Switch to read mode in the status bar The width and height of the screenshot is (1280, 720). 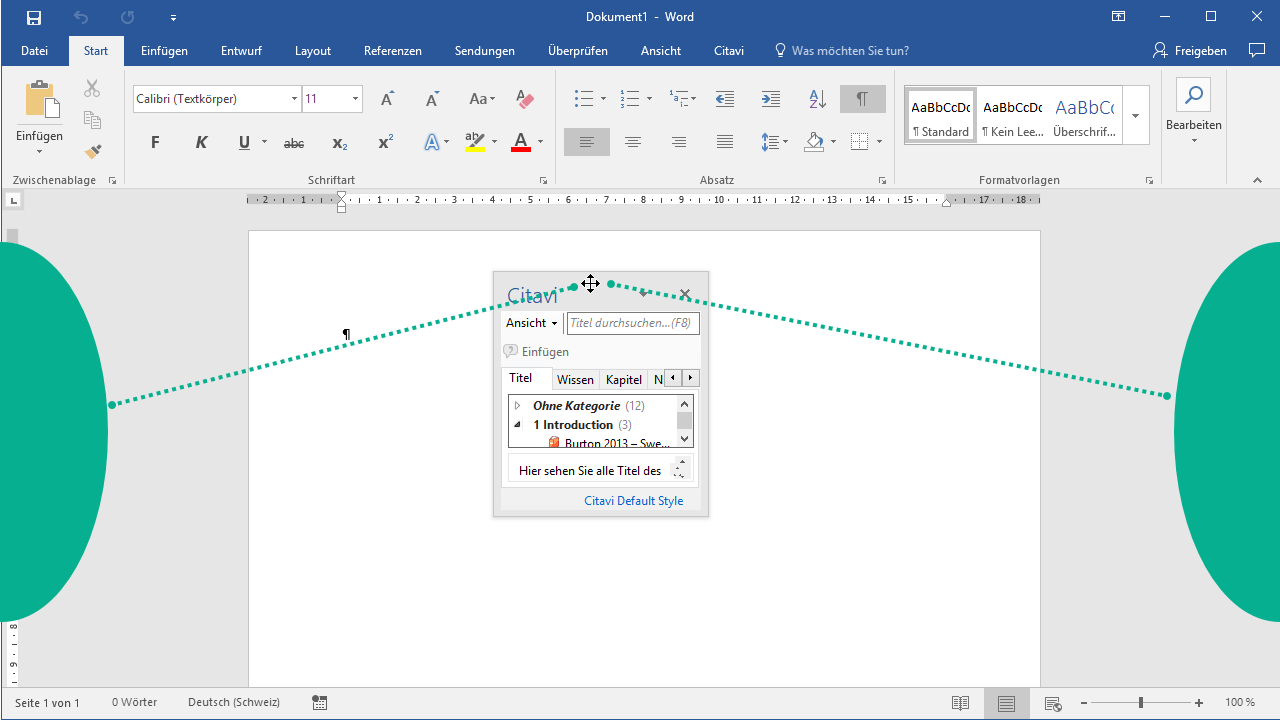960,703
